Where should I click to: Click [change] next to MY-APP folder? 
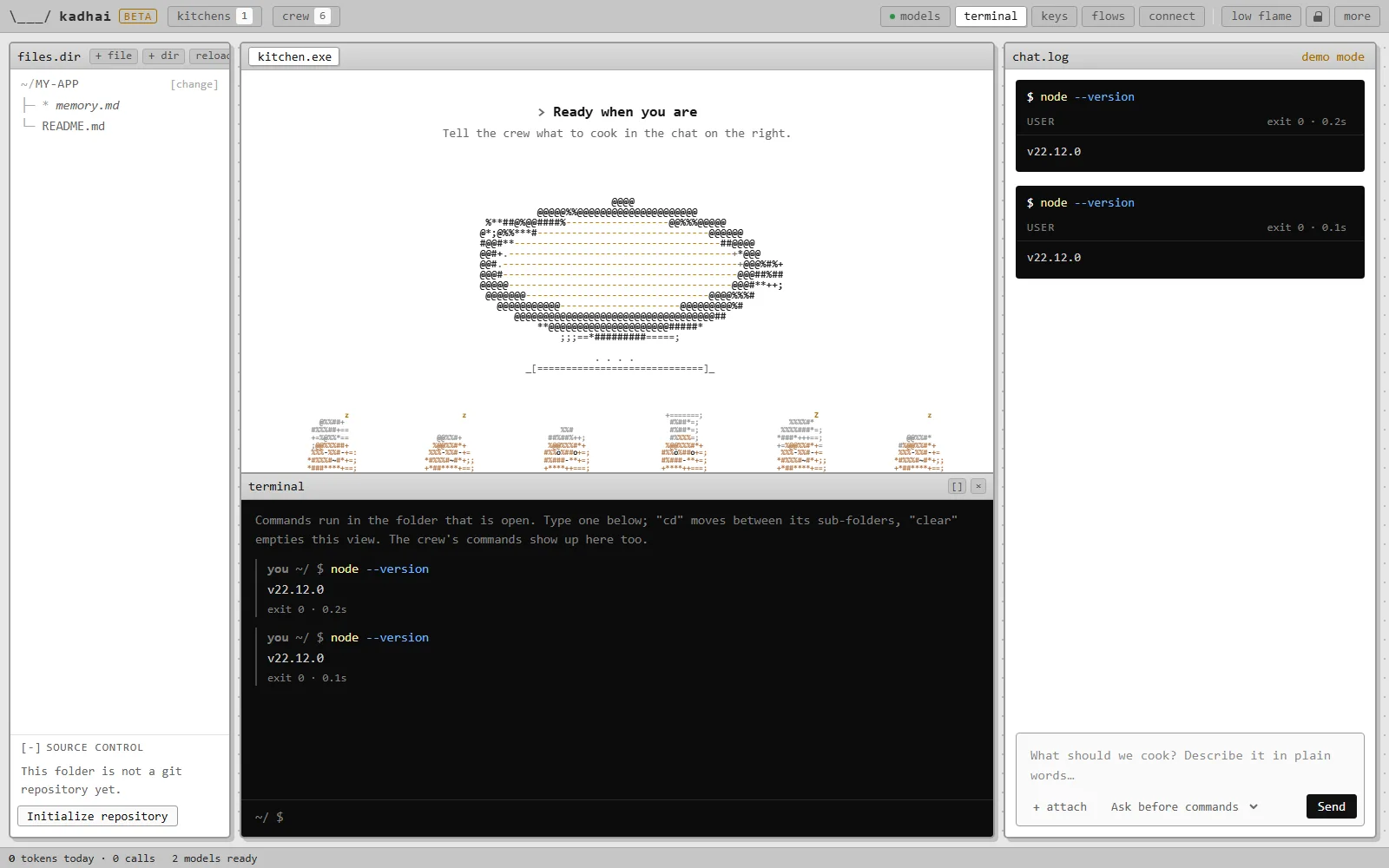(194, 84)
